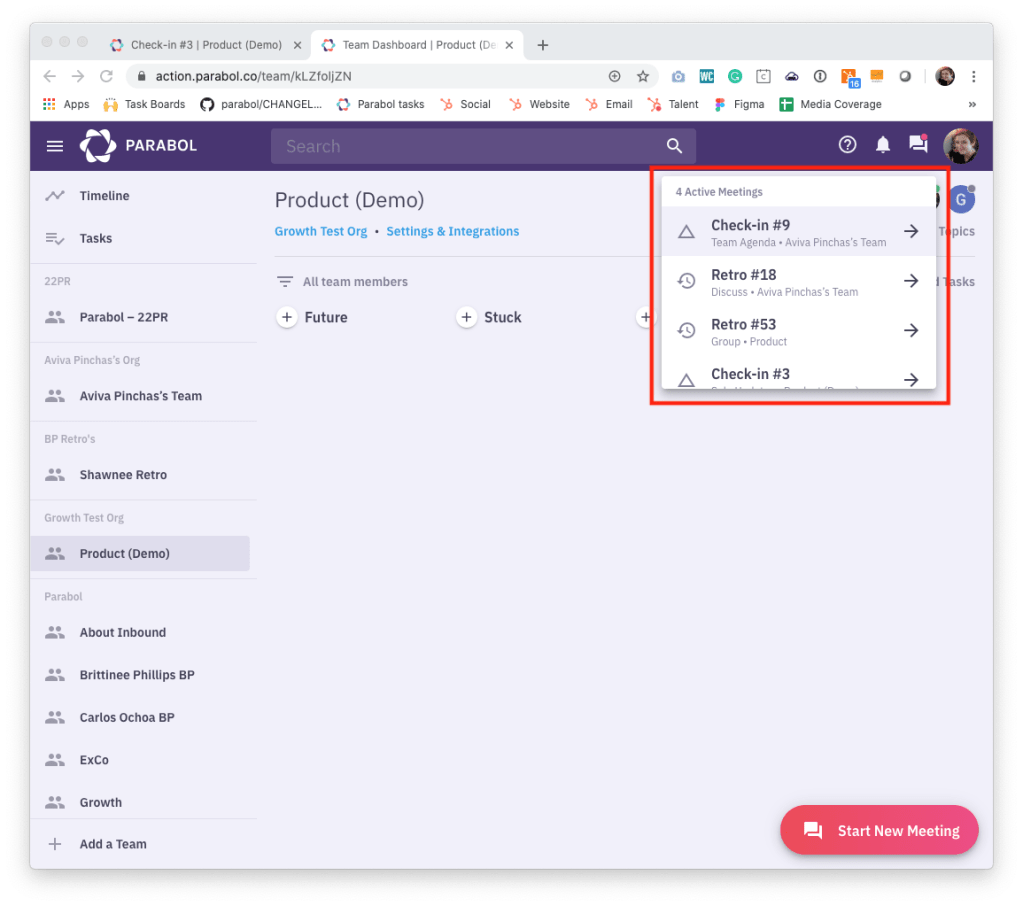Open the Growth Test Org link

pos(320,231)
